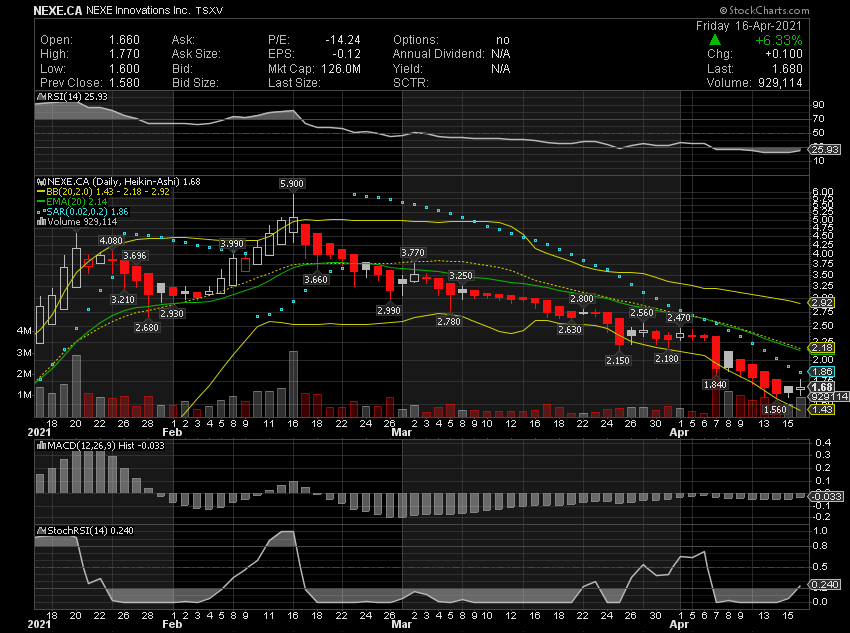Click the 4.080 high price label
850x633 pixels.
tap(111, 241)
